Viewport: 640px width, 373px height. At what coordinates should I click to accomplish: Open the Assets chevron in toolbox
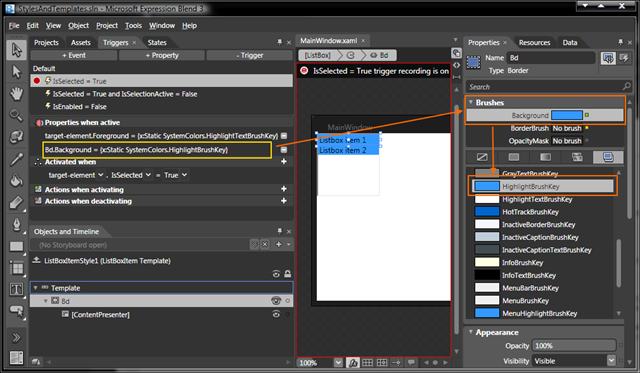pos(16,337)
